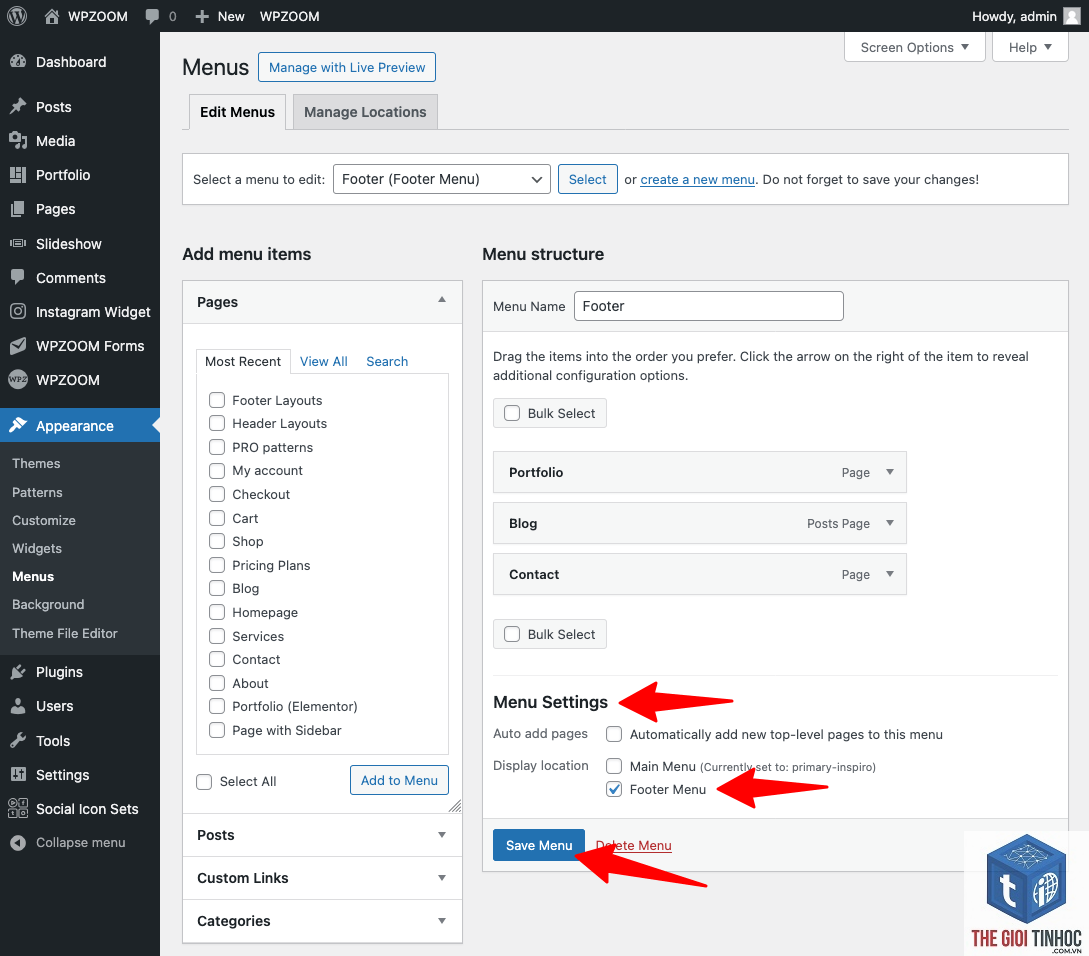Click the Slideshow icon
This screenshot has height=956, width=1089.
point(18,243)
